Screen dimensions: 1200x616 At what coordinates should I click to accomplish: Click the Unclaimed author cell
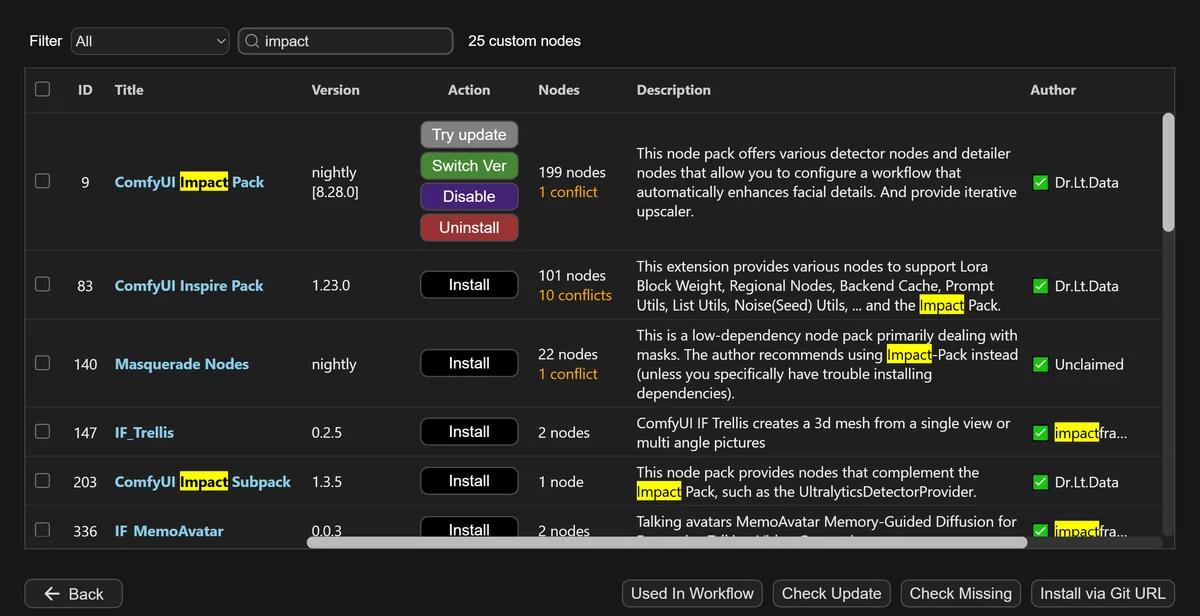click(1089, 365)
